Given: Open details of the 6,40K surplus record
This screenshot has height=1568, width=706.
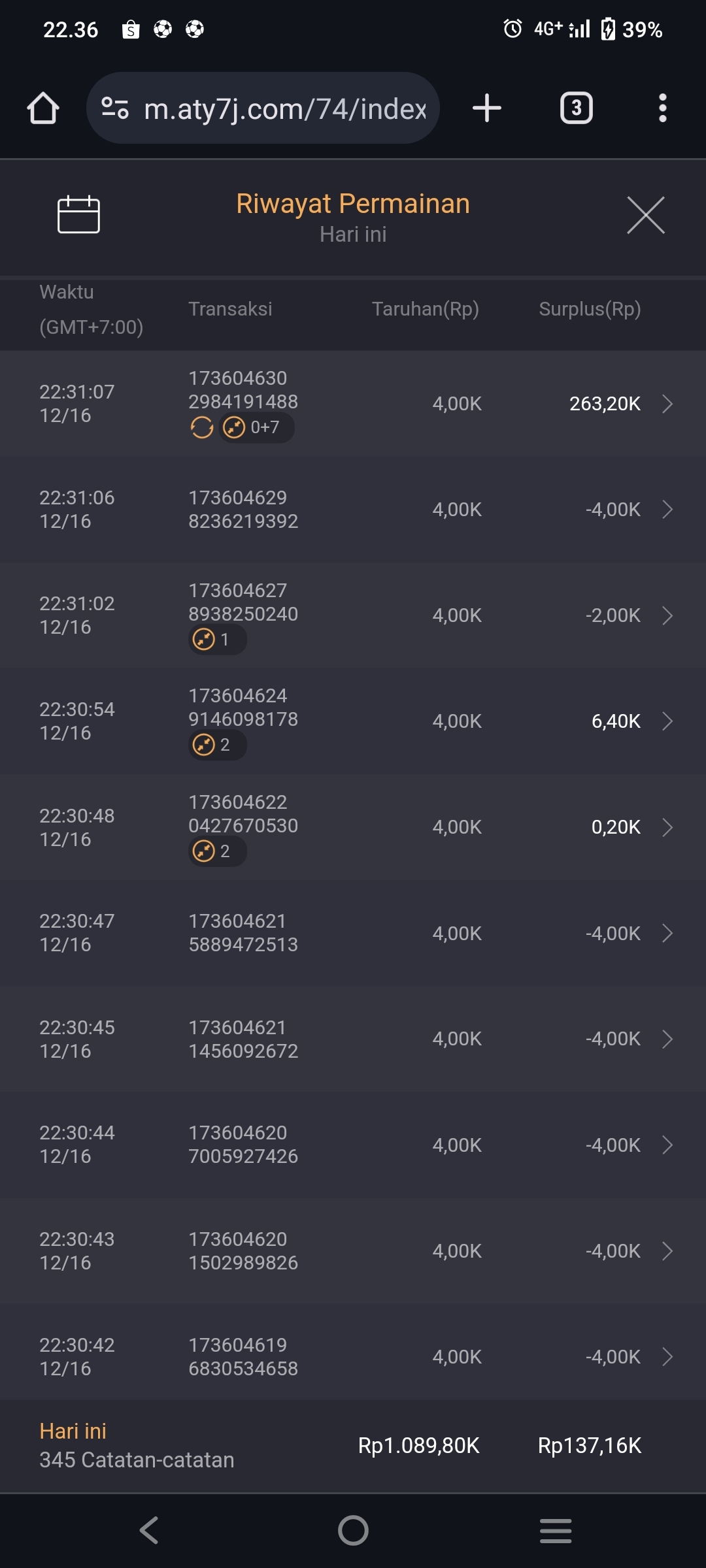Looking at the screenshot, I should [x=667, y=721].
